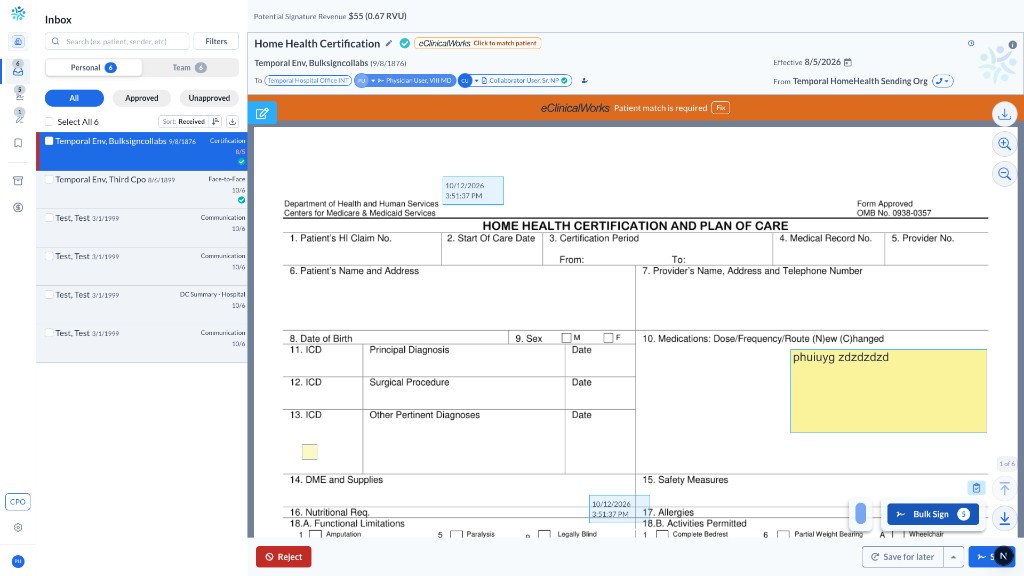Screen dimensions: 1024x576
Task: Open the Filters button
Action: coord(216,41)
